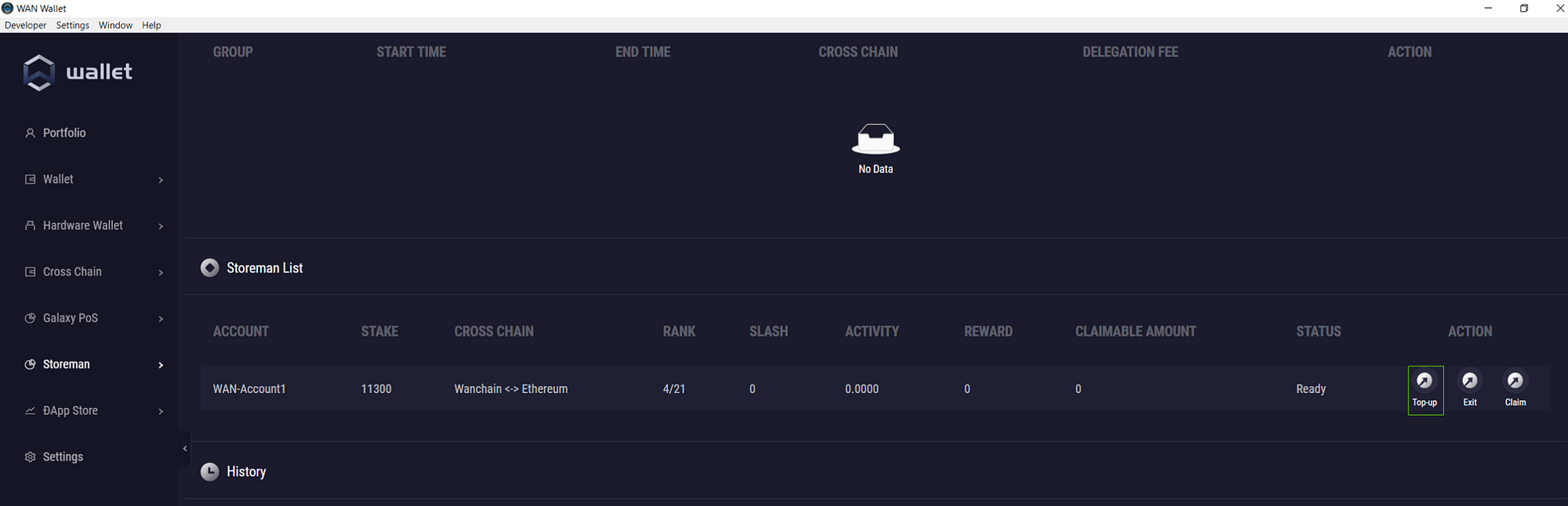Image resolution: width=1568 pixels, height=506 pixels.
Task: Click the Hardware Wallet icon in sidebar
Action: coord(30,226)
